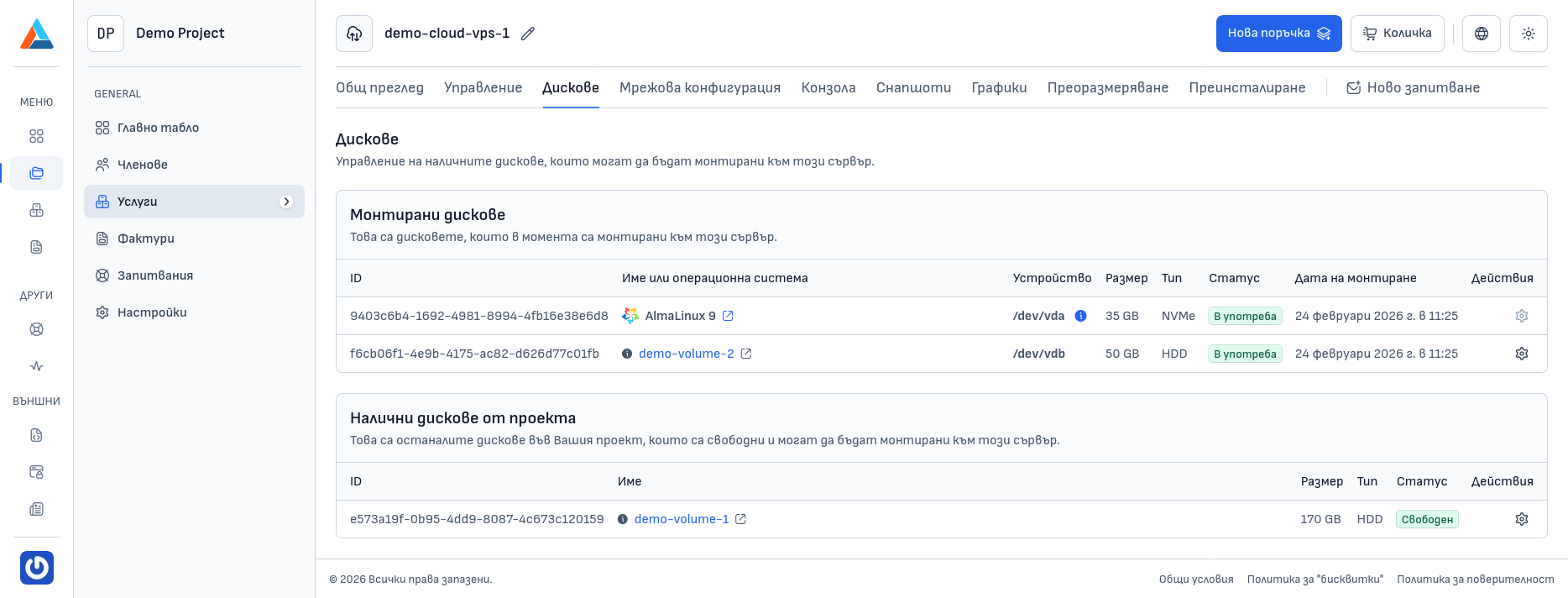Select Фактури in the sidebar menu
Viewport: 1568px width, 598px height.
pos(145,239)
